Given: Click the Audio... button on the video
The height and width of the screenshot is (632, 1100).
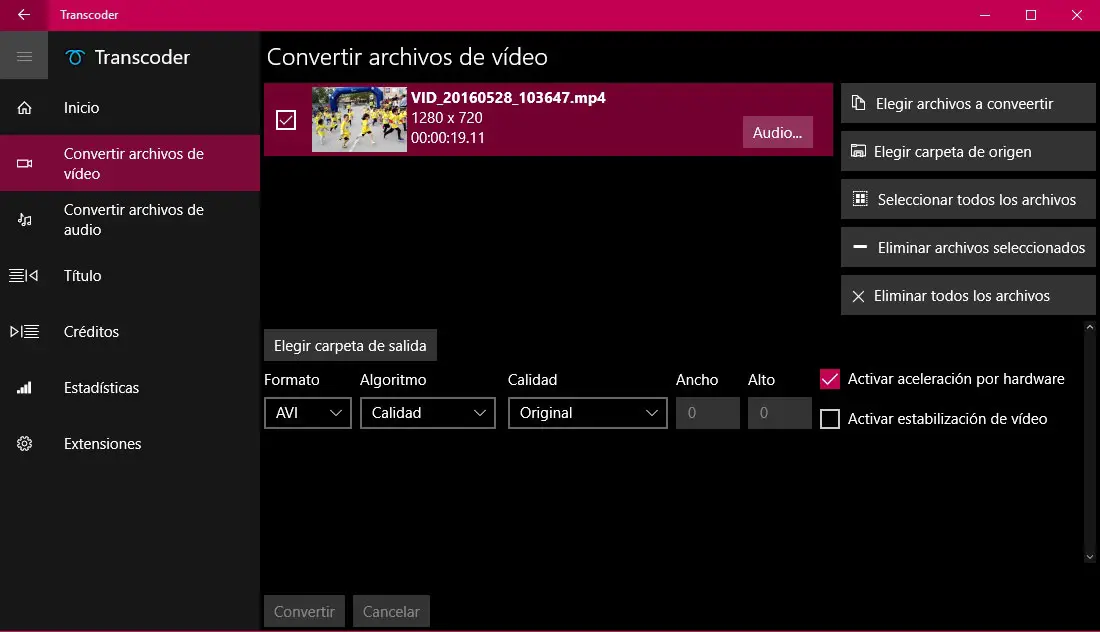Looking at the screenshot, I should (x=777, y=132).
